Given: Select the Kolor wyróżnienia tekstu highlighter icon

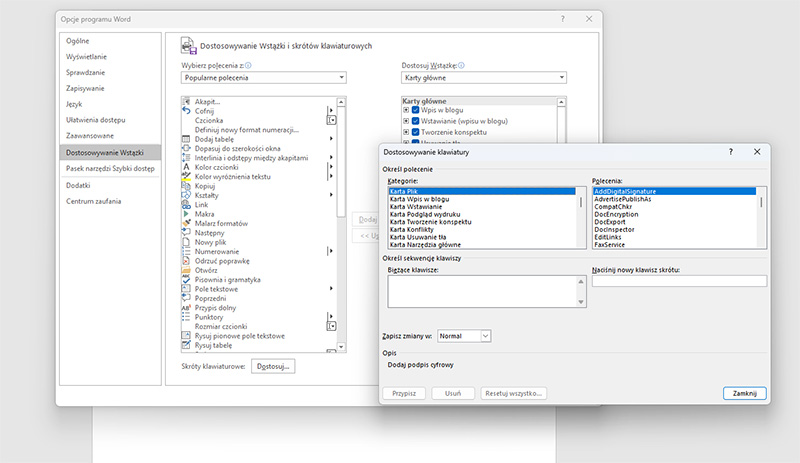Looking at the screenshot, I should [186, 176].
